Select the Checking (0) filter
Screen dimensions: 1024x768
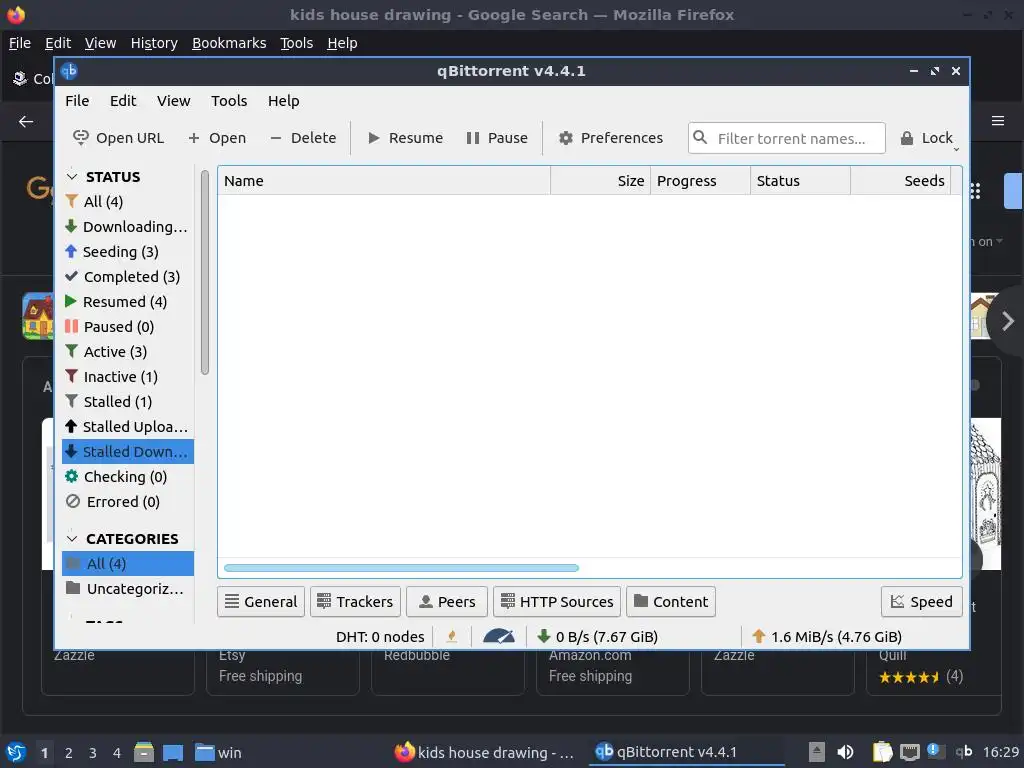pyautogui.click(x=128, y=477)
